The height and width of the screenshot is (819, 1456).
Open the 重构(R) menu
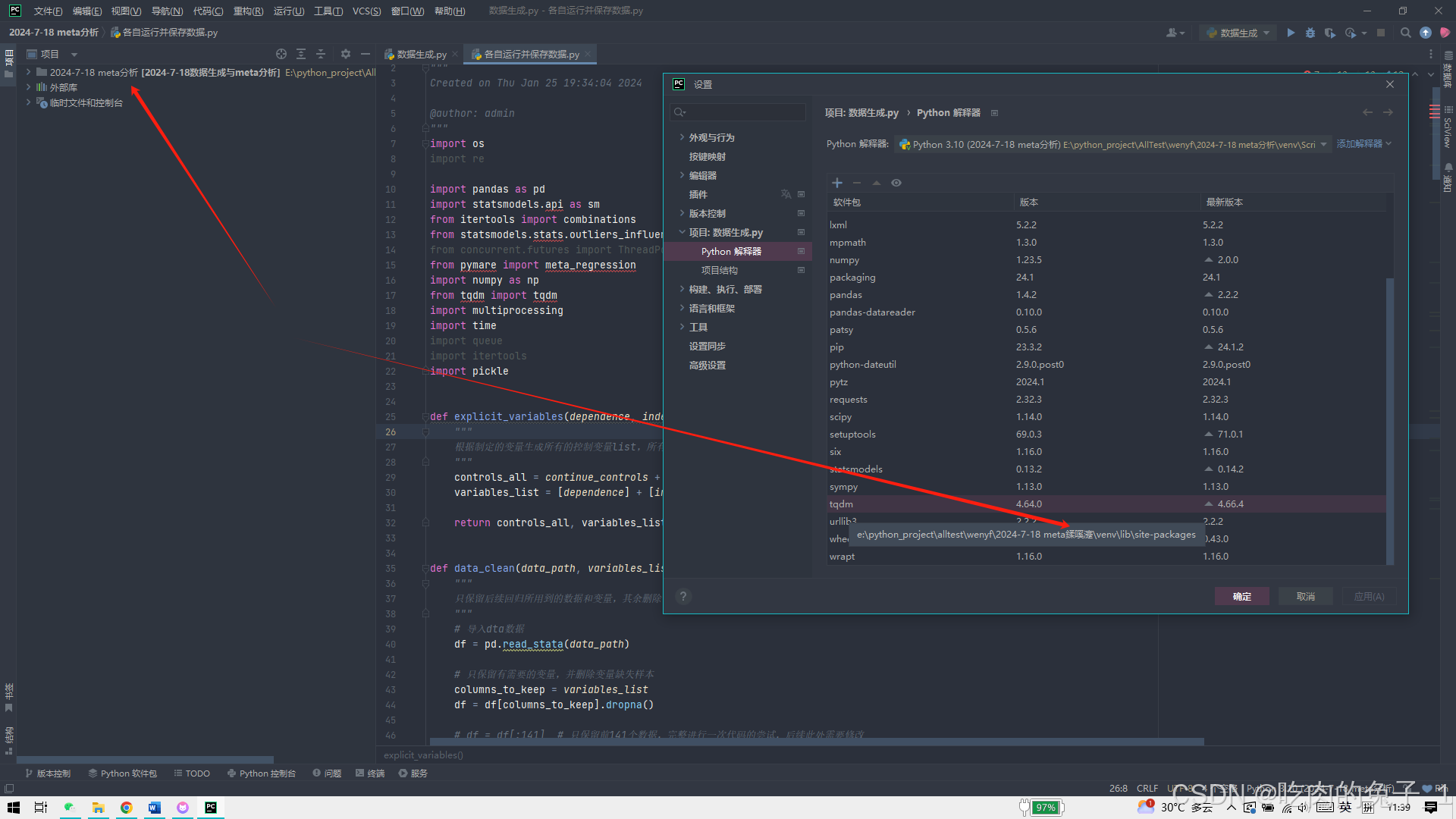pyautogui.click(x=248, y=11)
